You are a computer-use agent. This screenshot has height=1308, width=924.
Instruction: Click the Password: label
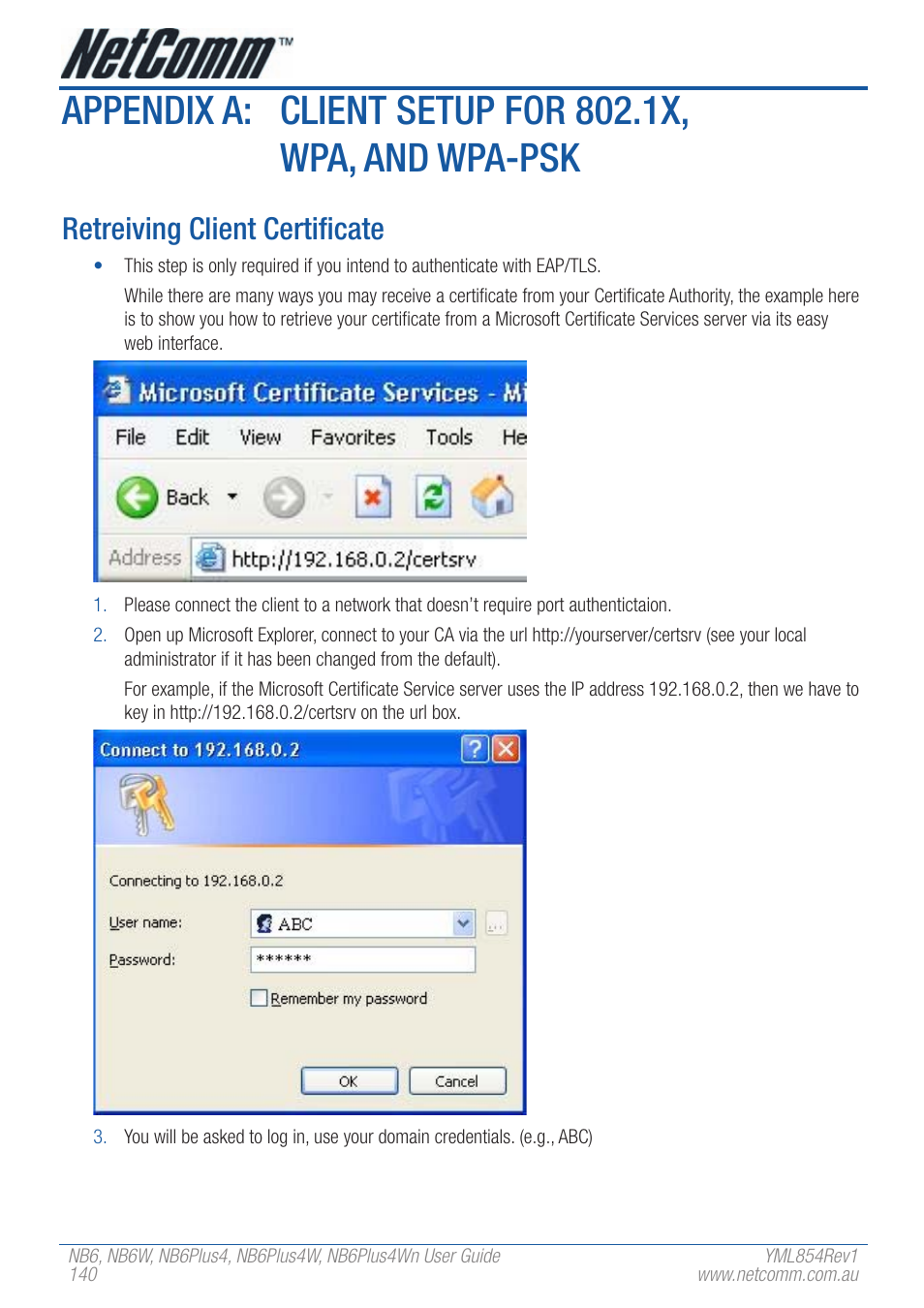pos(142,959)
